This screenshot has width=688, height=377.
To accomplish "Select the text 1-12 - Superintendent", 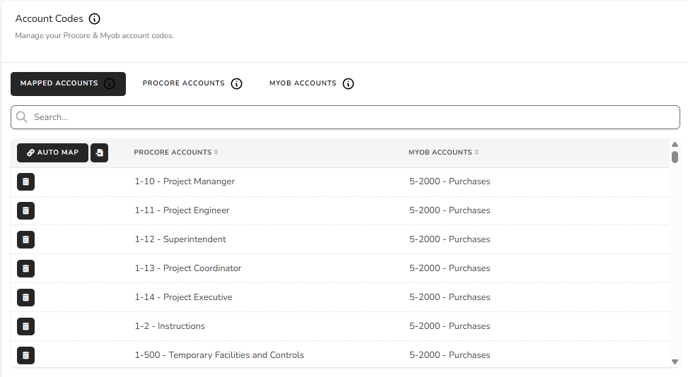I will tap(180, 239).
